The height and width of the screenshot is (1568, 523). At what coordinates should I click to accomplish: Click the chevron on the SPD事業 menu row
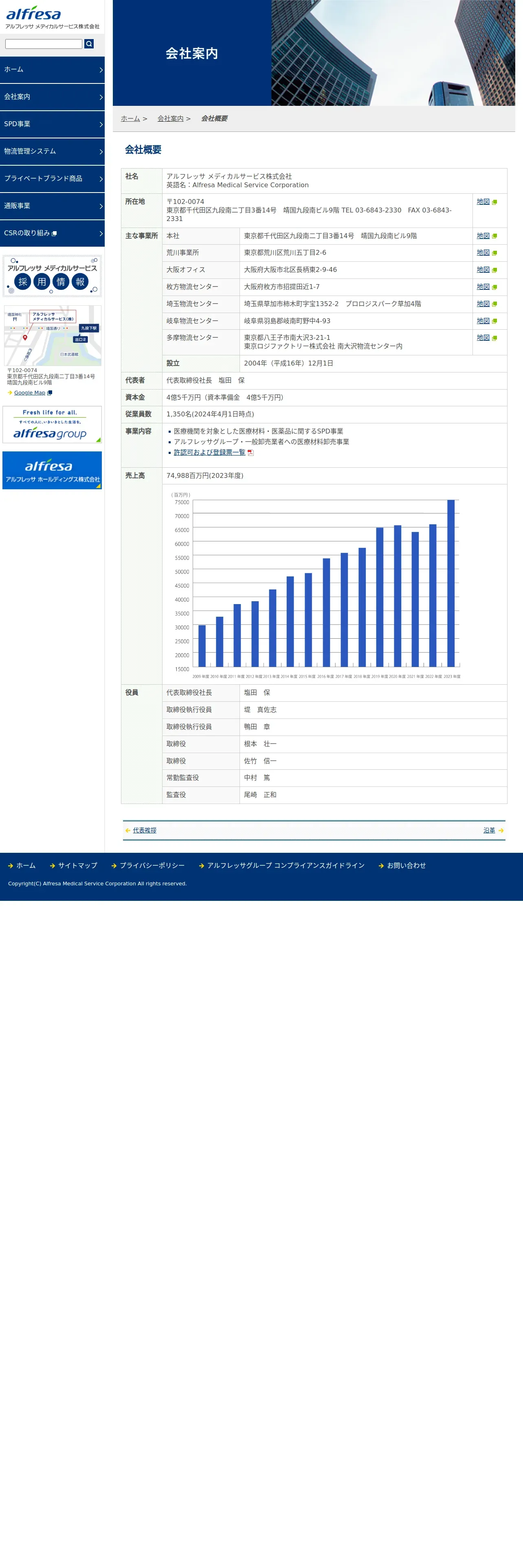(x=101, y=125)
